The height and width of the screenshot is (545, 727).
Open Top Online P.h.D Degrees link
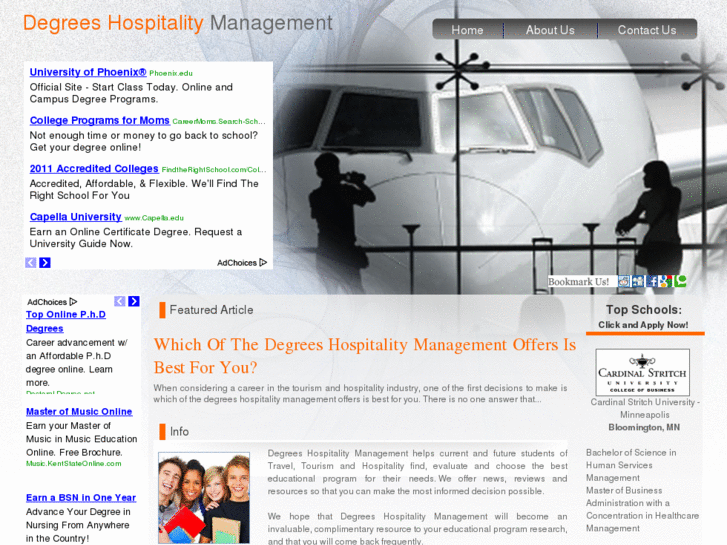(x=66, y=321)
